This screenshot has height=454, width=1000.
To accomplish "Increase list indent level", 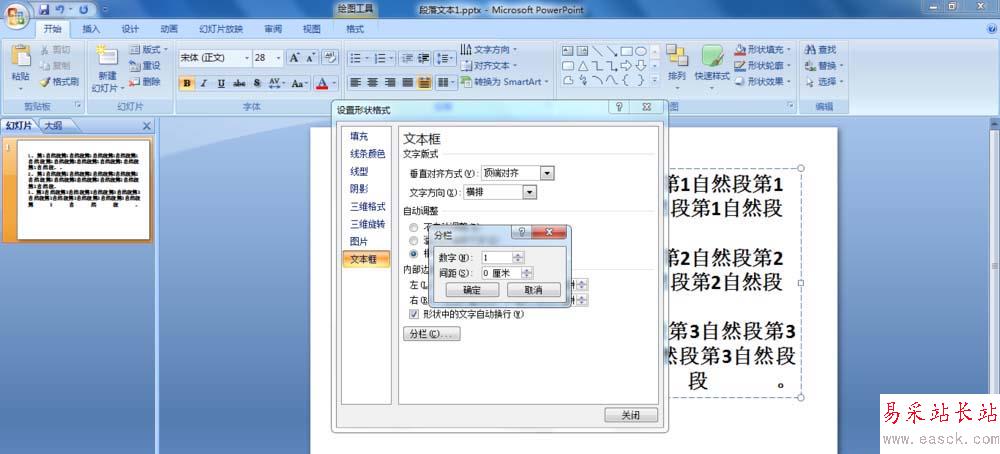I will click(423, 58).
